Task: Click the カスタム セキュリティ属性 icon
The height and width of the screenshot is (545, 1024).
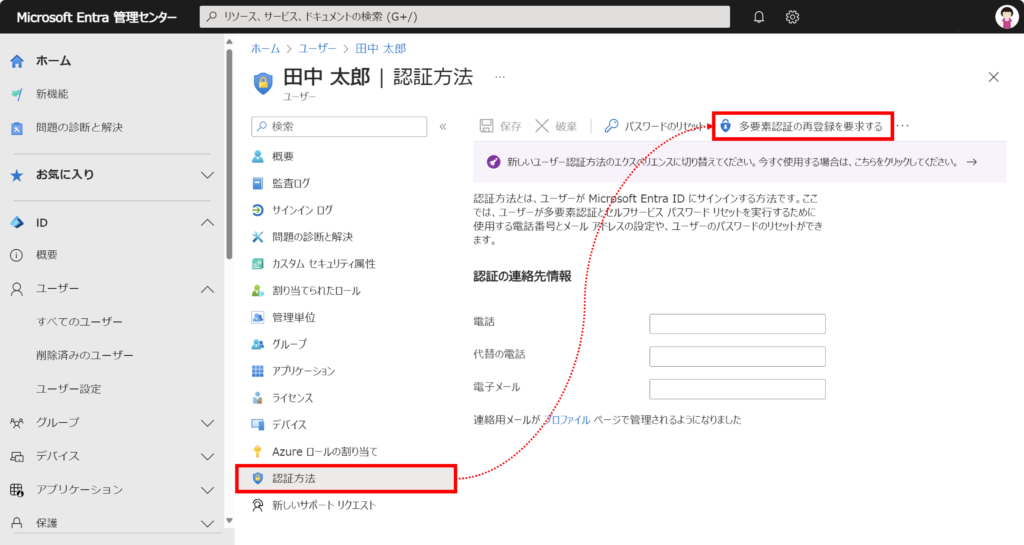Action: click(x=258, y=264)
